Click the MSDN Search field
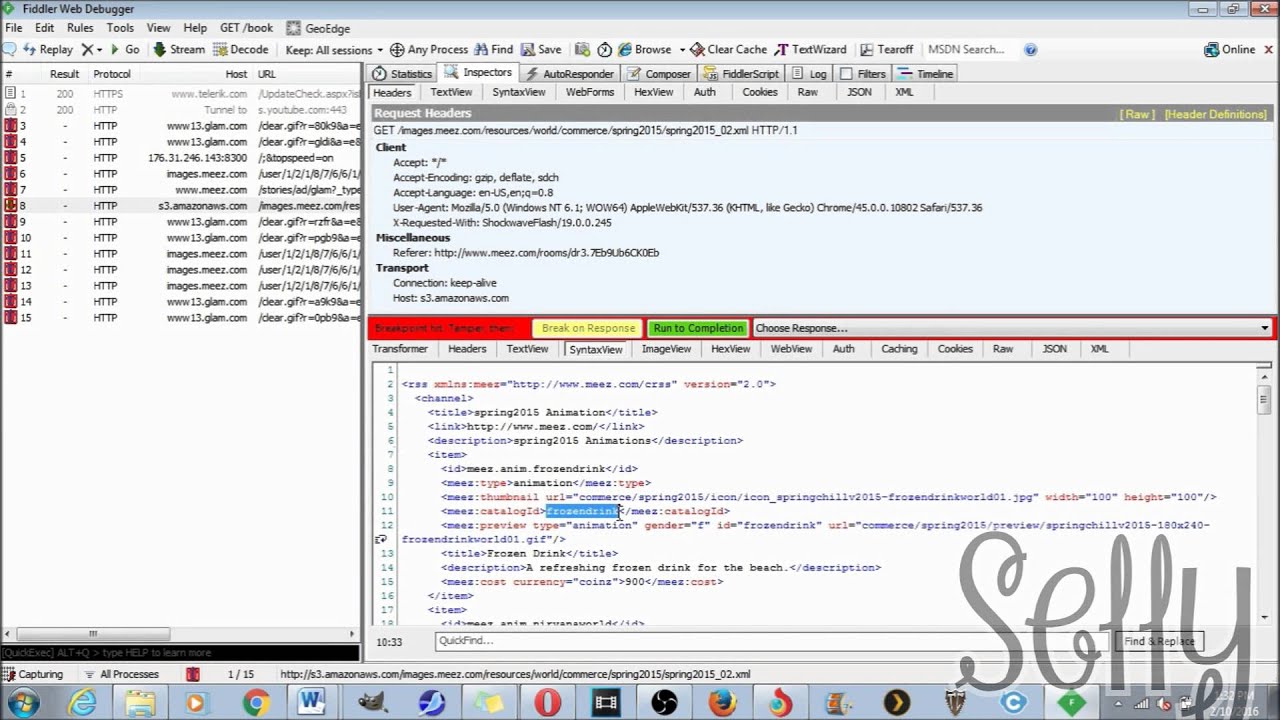Image resolution: width=1280 pixels, height=720 pixels. (x=970, y=49)
